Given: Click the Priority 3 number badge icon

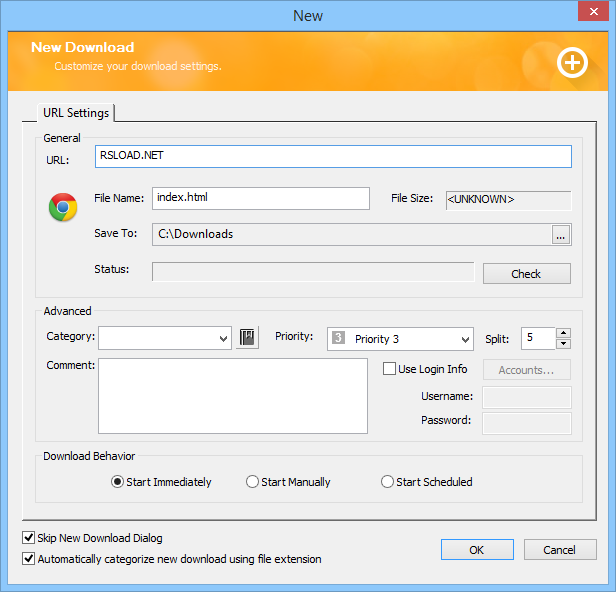Looking at the screenshot, I should click(338, 338).
